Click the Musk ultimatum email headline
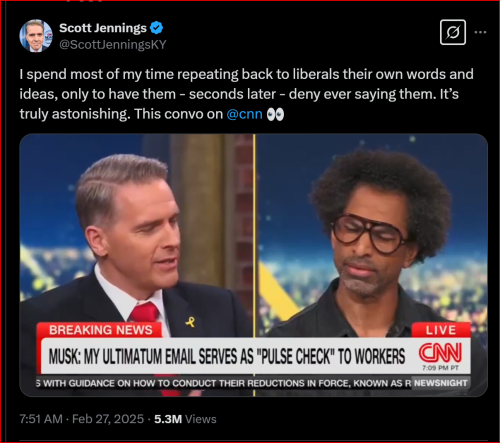 click(x=227, y=356)
